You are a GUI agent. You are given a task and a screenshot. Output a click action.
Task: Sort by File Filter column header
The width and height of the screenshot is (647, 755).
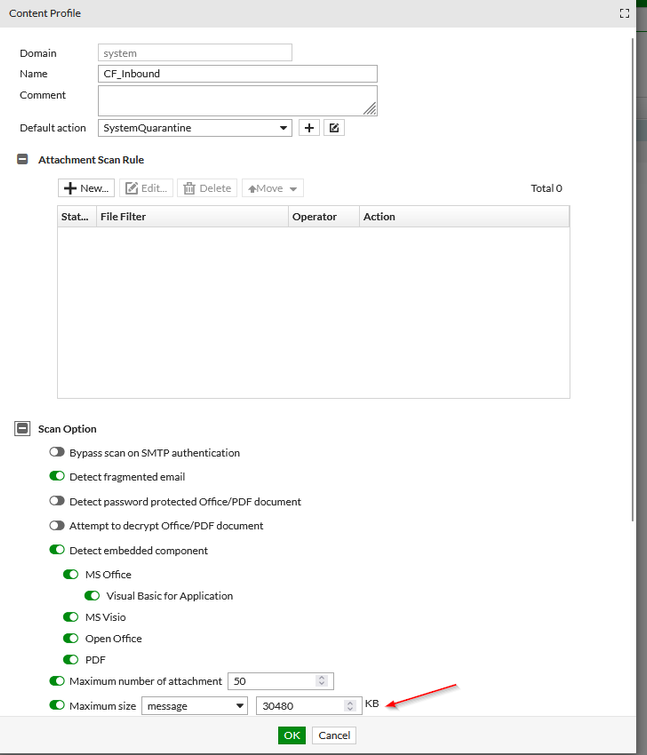193,217
